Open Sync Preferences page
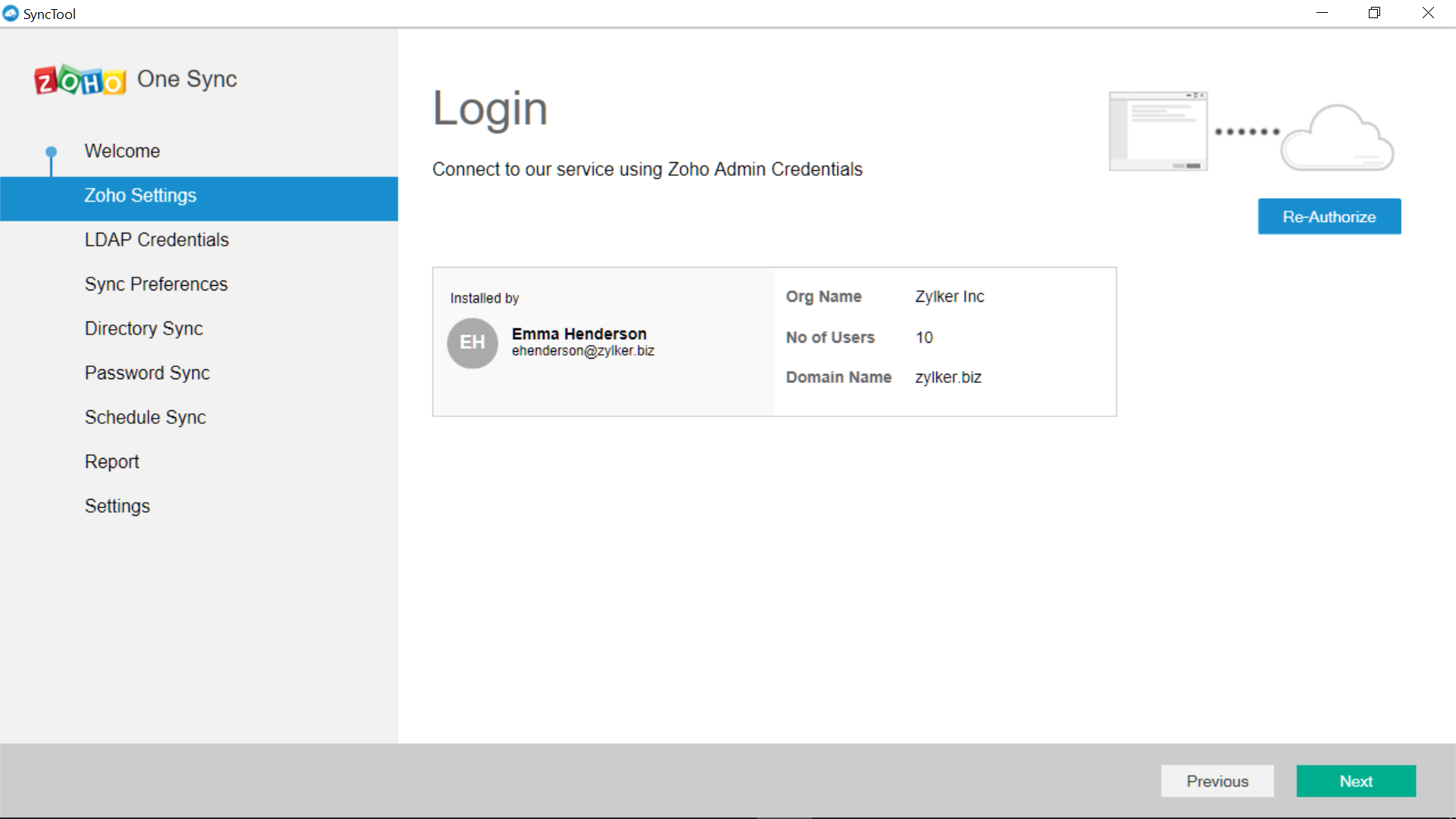The image size is (1456, 819). (x=156, y=284)
